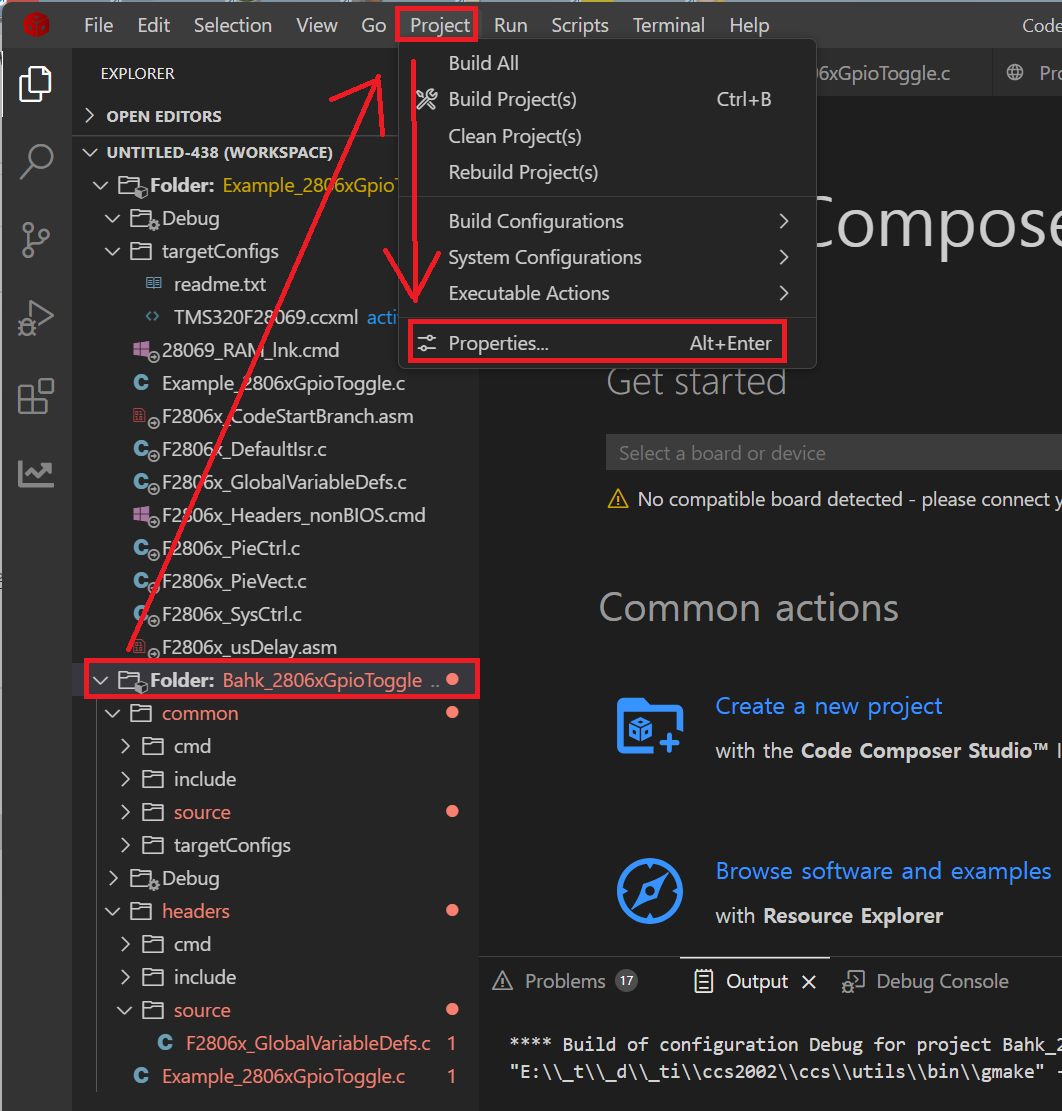The image size is (1062, 1111).
Task: Open F2806x_DefaultIsr.c in the tree
Action: click(x=244, y=449)
